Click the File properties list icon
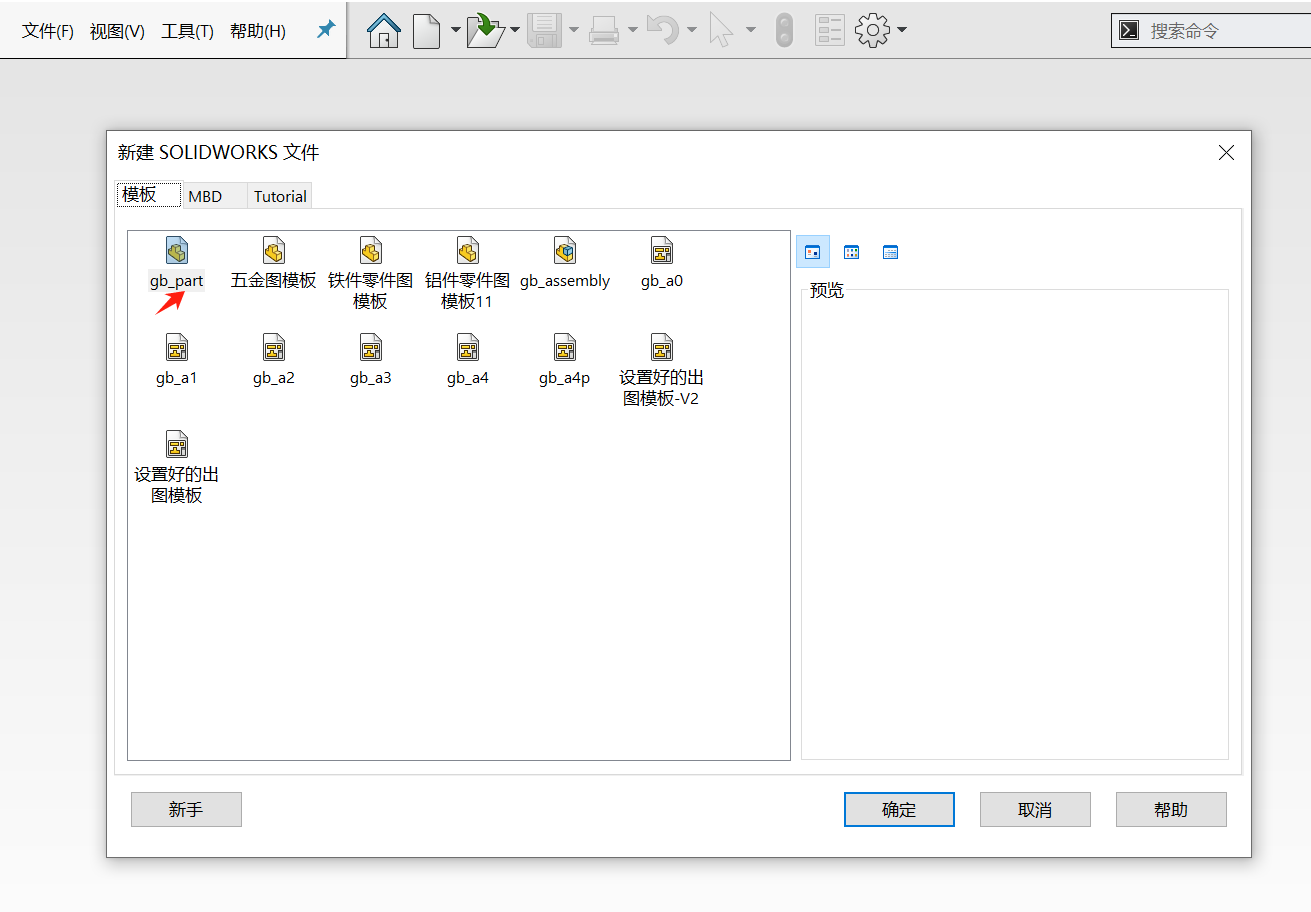Image resolution: width=1311 pixels, height=912 pixels. click(x=830, y=30)
